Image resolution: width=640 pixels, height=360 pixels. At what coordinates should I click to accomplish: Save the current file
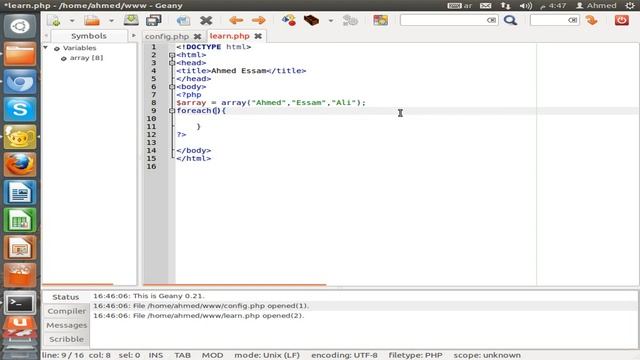pos(131,20)
